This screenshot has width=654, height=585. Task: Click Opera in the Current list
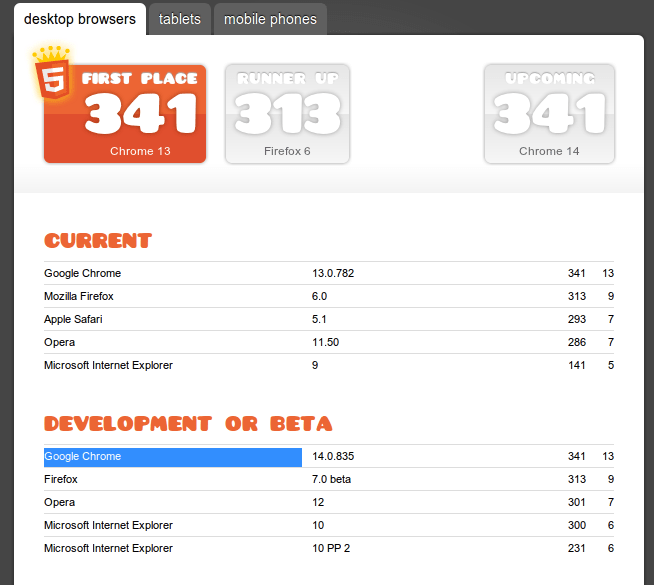pos(60,342)
